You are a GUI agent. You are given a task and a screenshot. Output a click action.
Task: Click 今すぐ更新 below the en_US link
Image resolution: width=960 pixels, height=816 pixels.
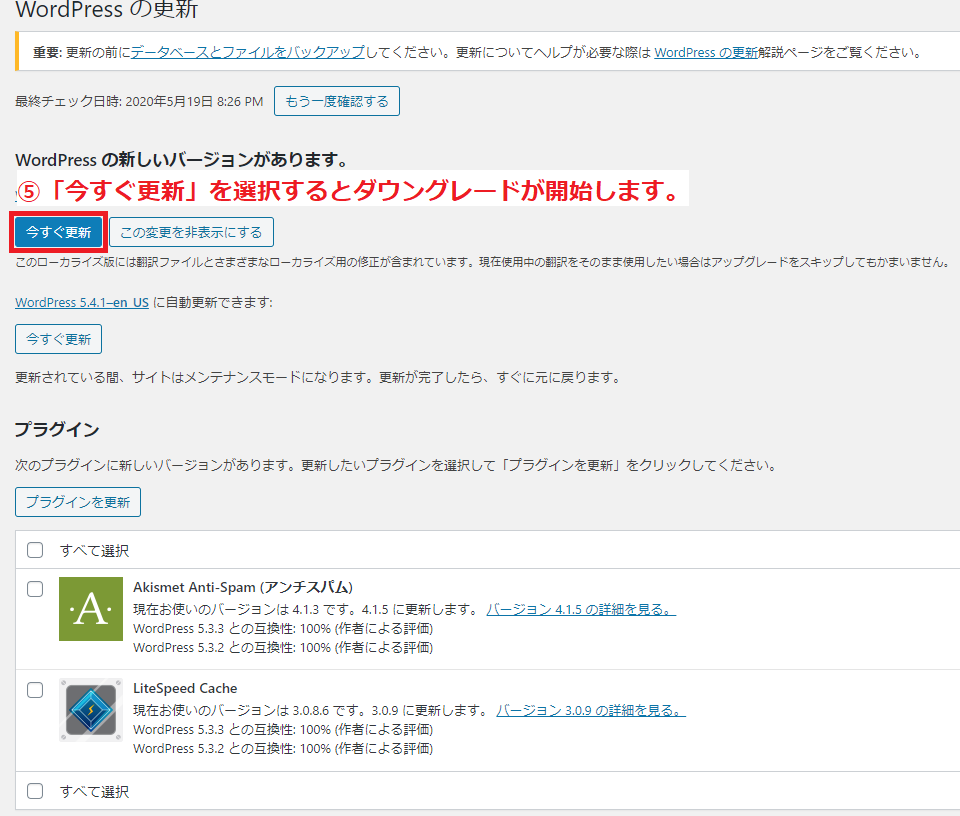[x=58, y=339]
